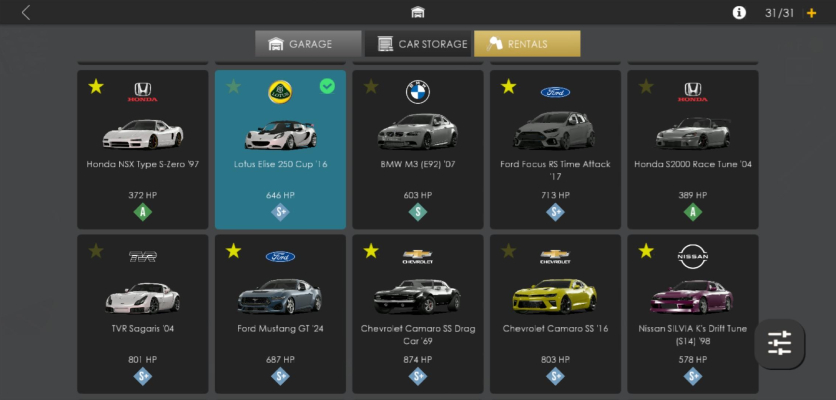Select the yellow Chevrolet Camaro SS '16 image

tap(554, 296)
